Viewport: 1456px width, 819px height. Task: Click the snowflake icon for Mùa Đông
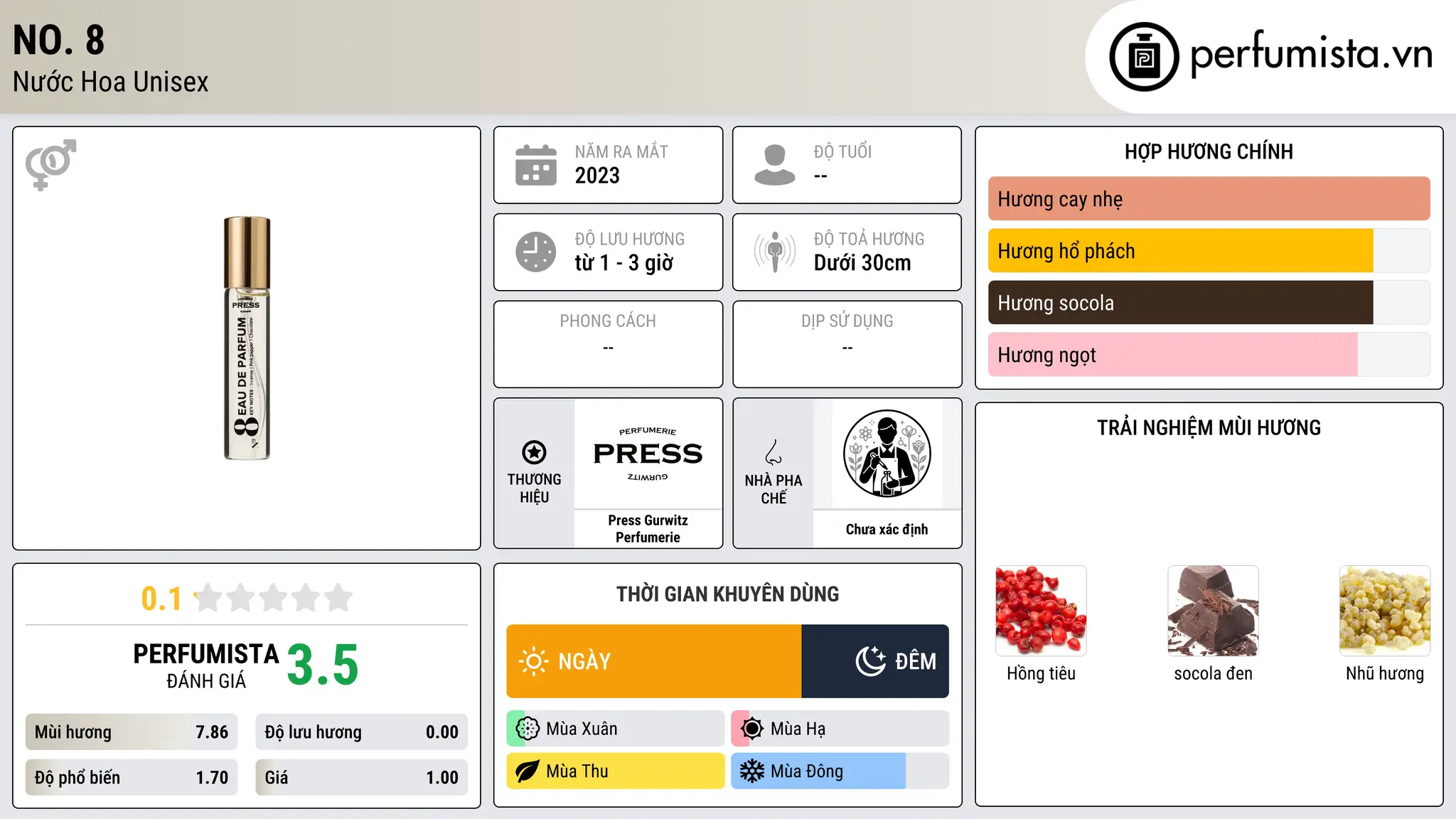pos(751,771)
